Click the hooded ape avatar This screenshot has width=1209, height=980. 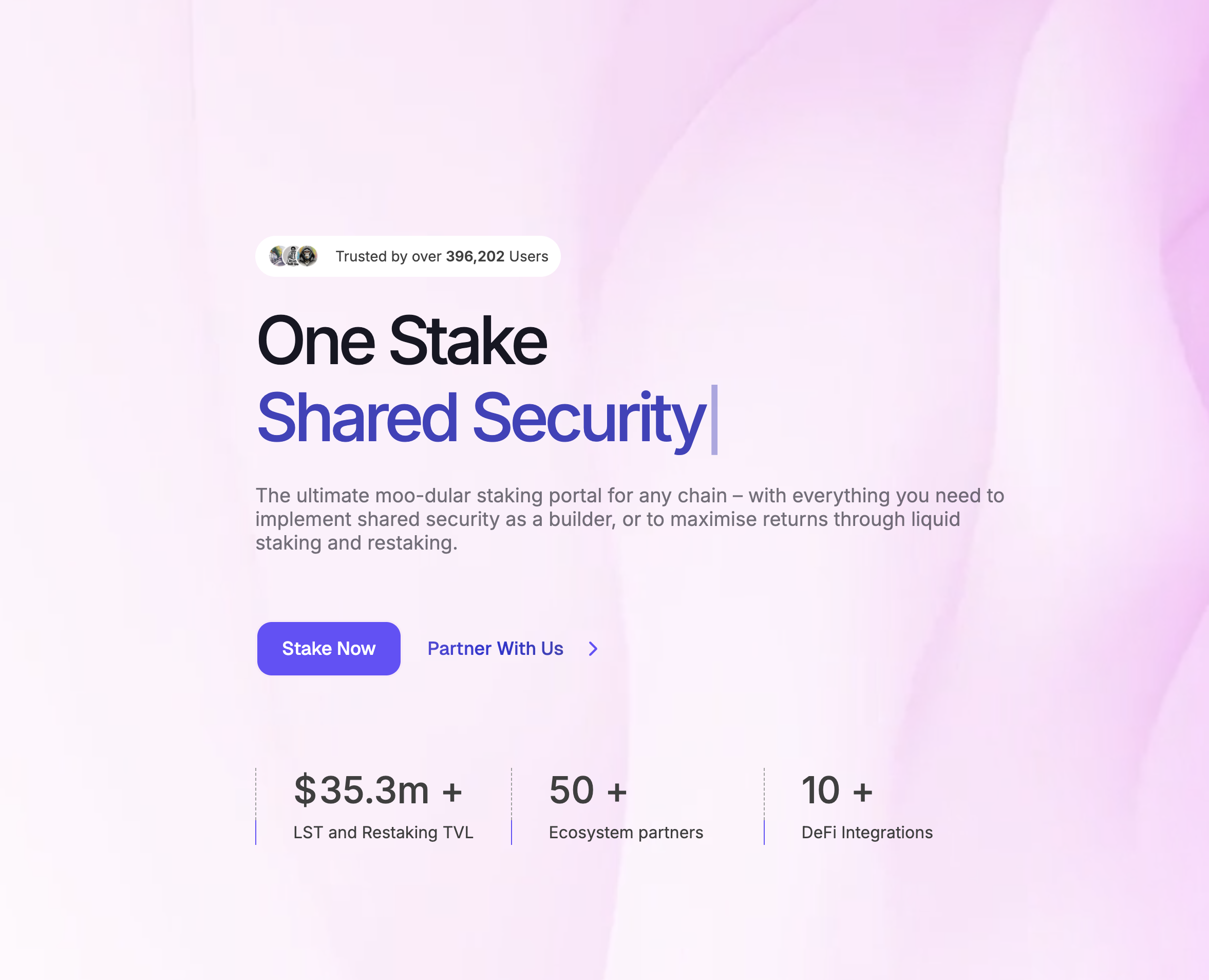(308, 256)
